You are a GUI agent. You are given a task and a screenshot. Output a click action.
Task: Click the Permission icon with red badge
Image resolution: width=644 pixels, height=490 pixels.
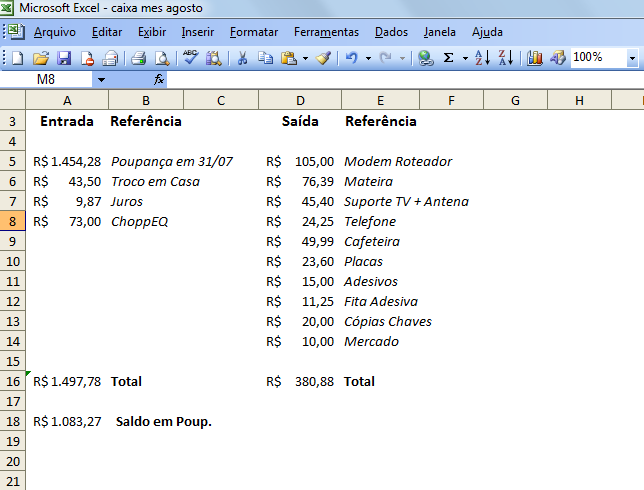point(87,58)
